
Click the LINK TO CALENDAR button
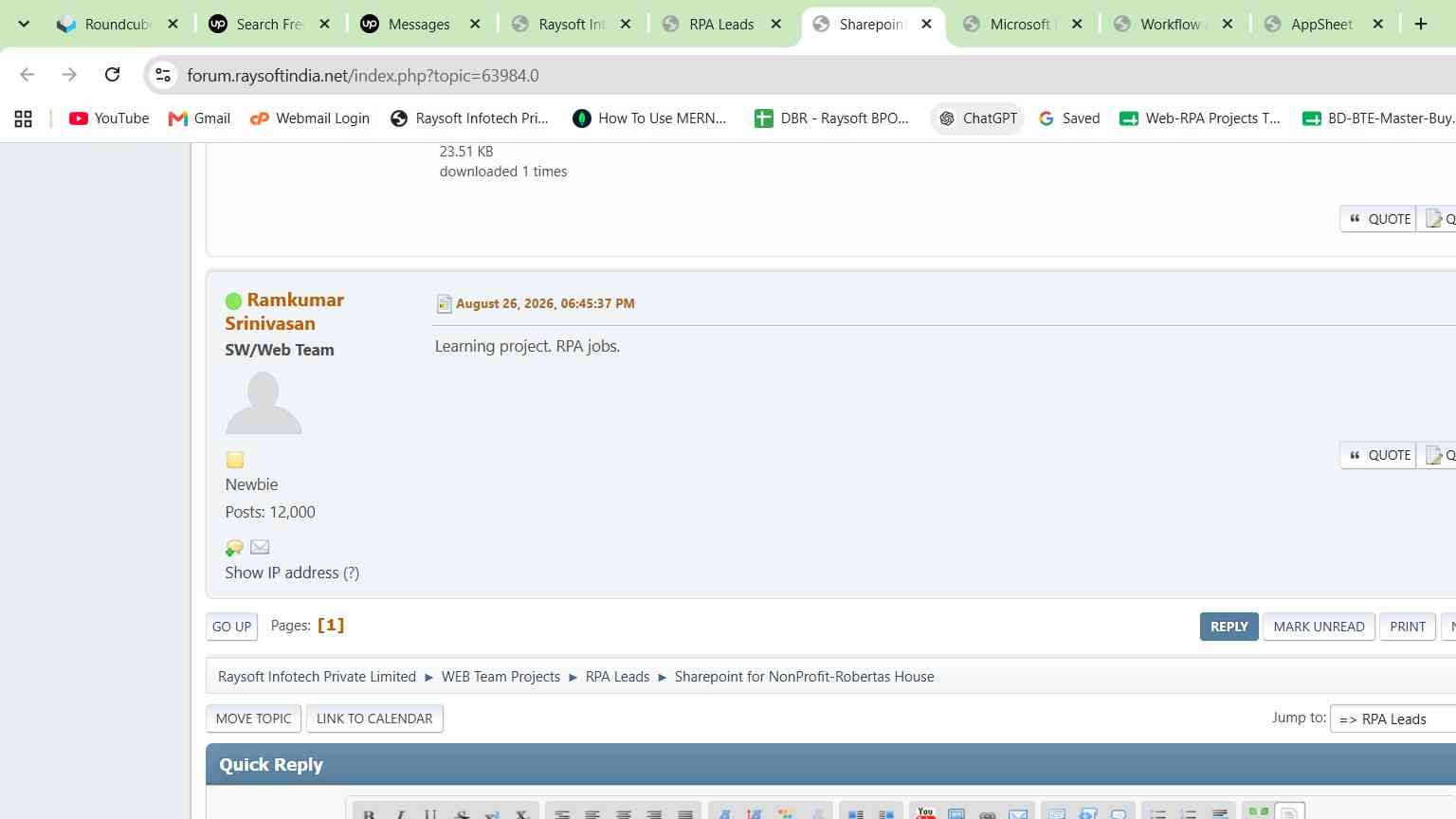point(374,719)
